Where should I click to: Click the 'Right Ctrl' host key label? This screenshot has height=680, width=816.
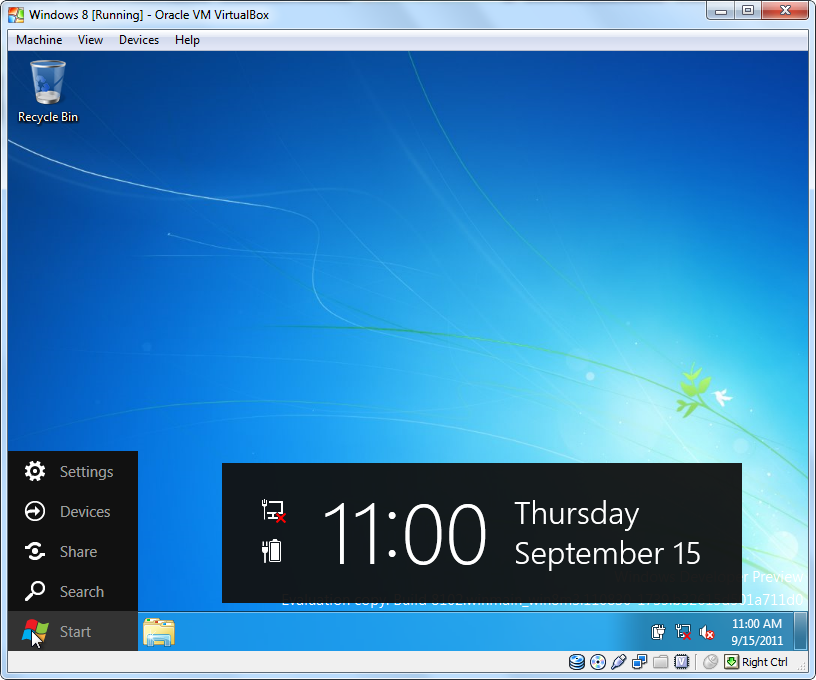tap(764, 662)
